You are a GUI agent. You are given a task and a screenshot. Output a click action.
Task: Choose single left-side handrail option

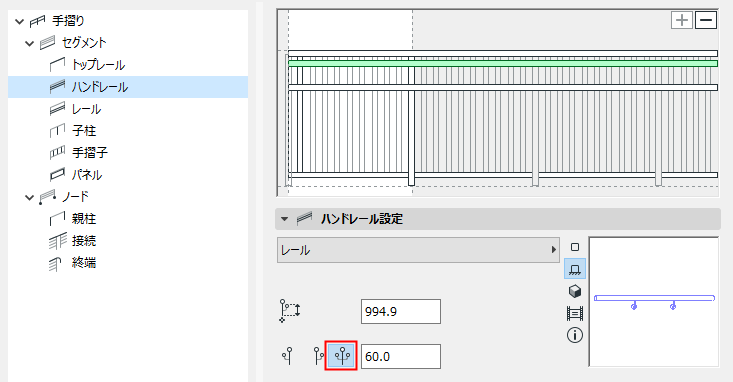(288, 356)
